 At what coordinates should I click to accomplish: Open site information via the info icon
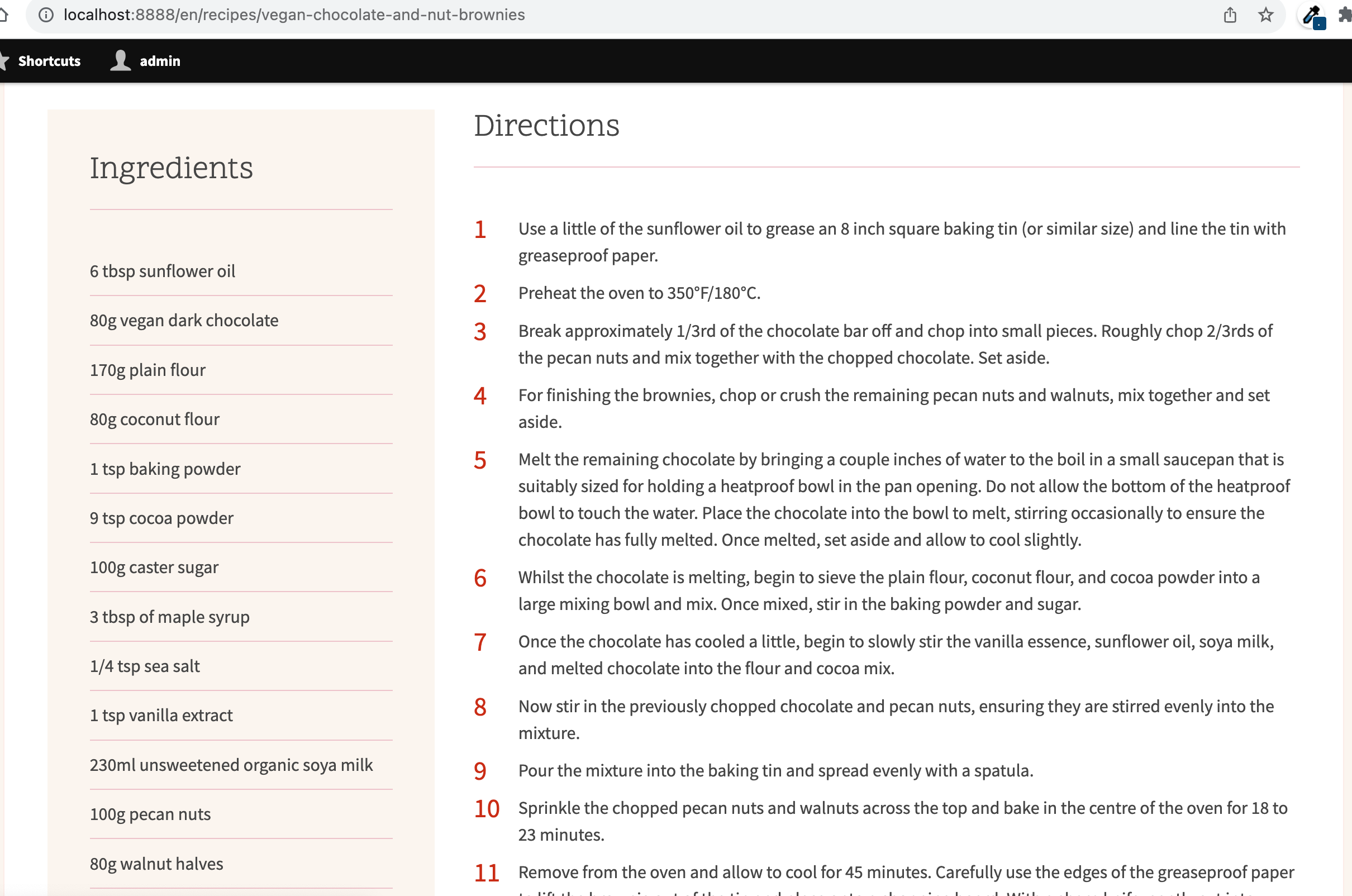(x=45, y=15)
